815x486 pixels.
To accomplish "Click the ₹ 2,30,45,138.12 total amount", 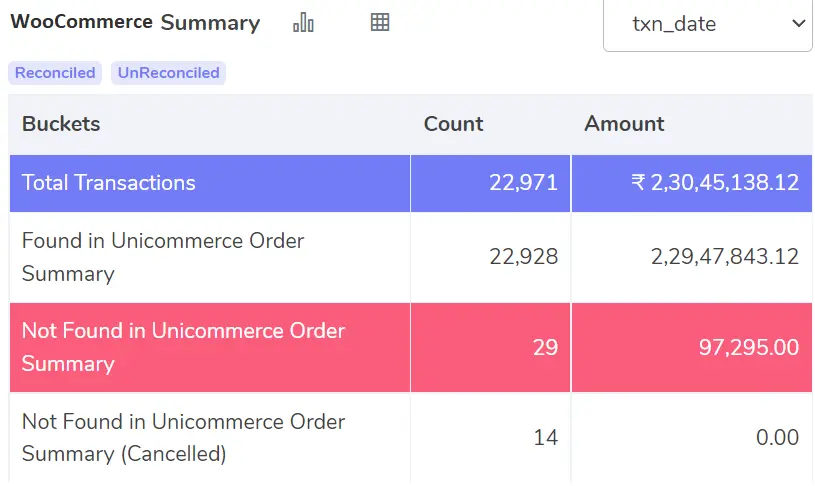I will pyautogui.click(x=715, y=183).
